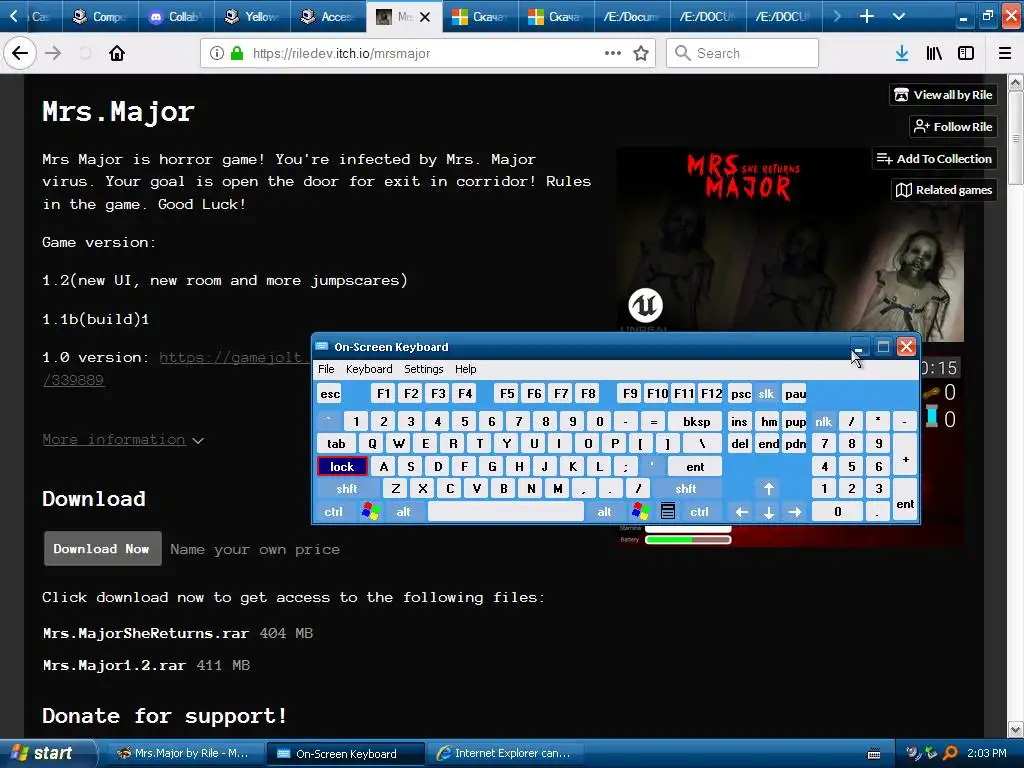Bookmark this page with the star icon
This screenshot has height=768, width=1024.
tap(641, 53)
